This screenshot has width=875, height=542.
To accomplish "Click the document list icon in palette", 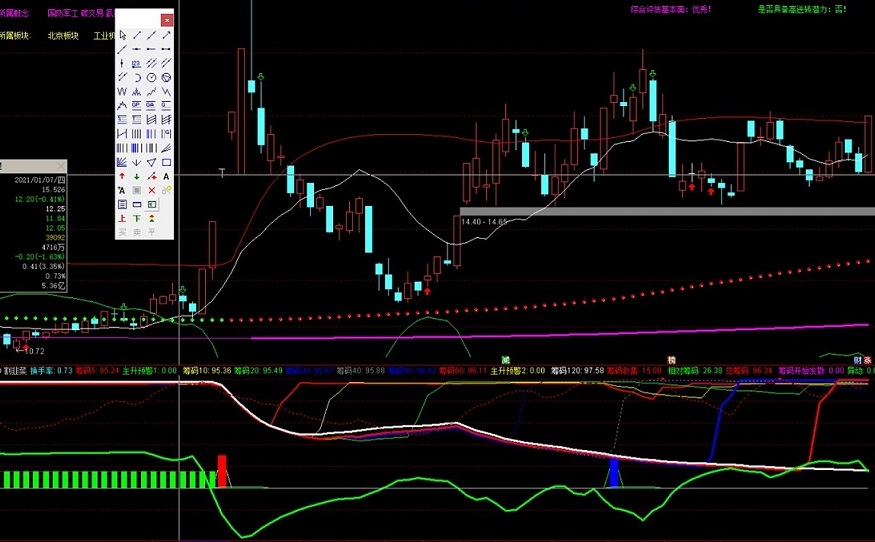I will click(122, 204).
